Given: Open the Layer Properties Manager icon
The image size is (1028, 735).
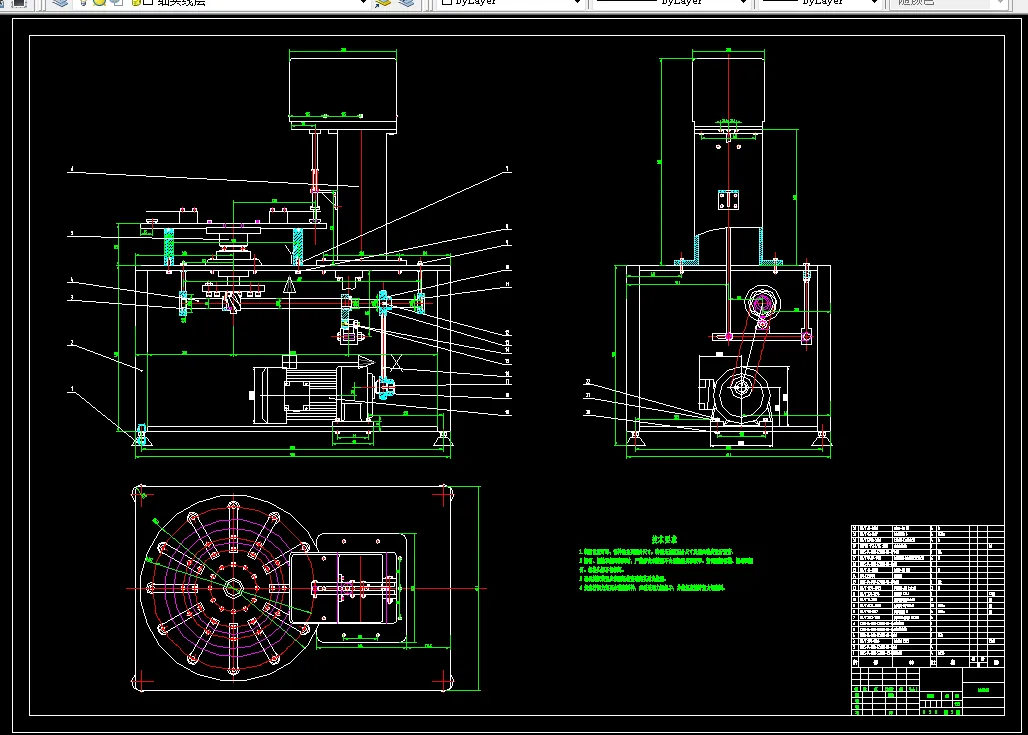Looking at the screenshot, I should tap(60, 3).
